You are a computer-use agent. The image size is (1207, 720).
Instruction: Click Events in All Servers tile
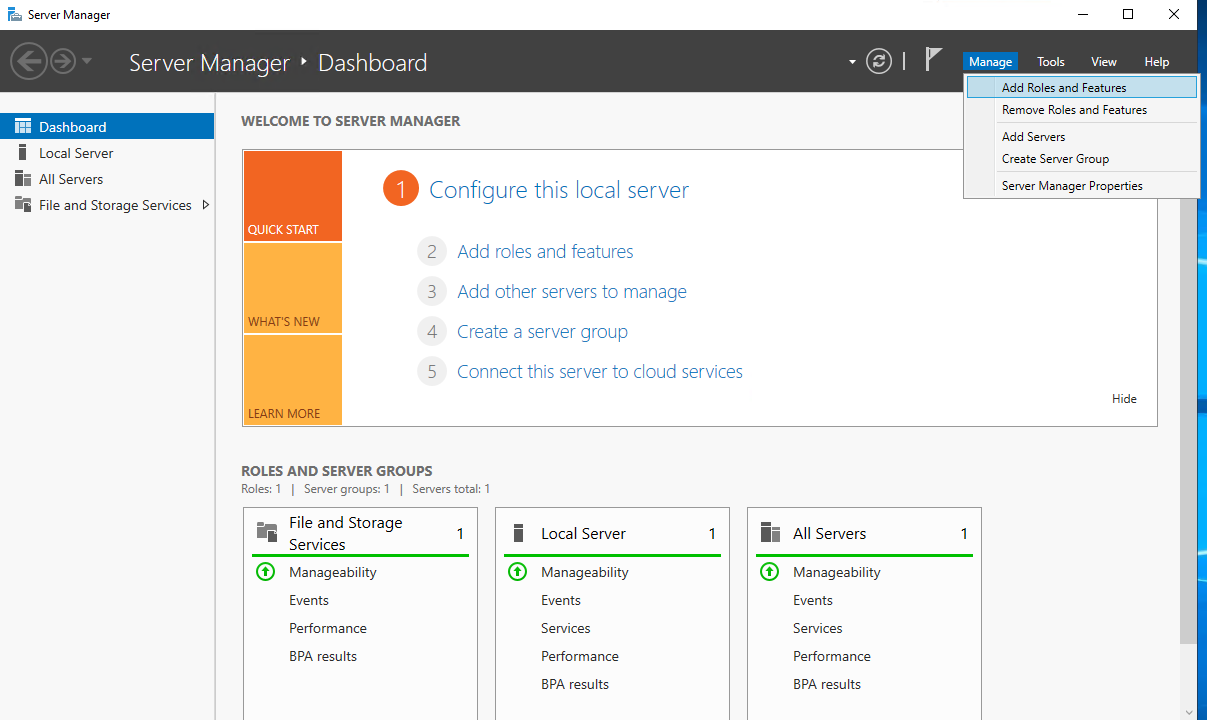[813, 601]
